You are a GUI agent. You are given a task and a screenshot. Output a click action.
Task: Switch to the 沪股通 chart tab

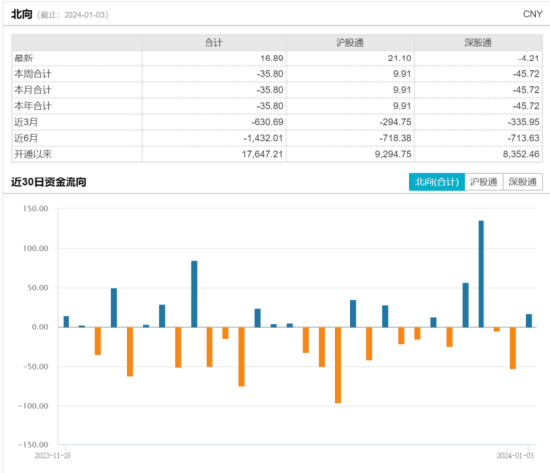484,182
